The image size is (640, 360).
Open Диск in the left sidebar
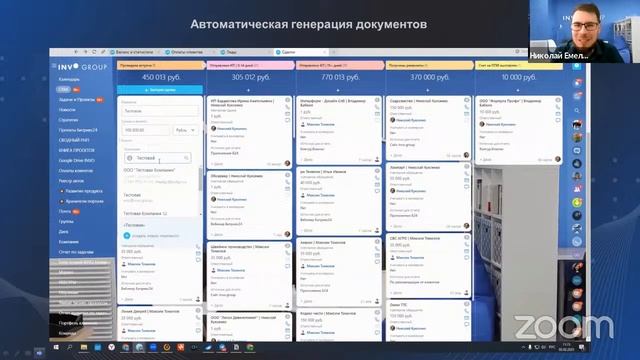[x=63, y=232]
